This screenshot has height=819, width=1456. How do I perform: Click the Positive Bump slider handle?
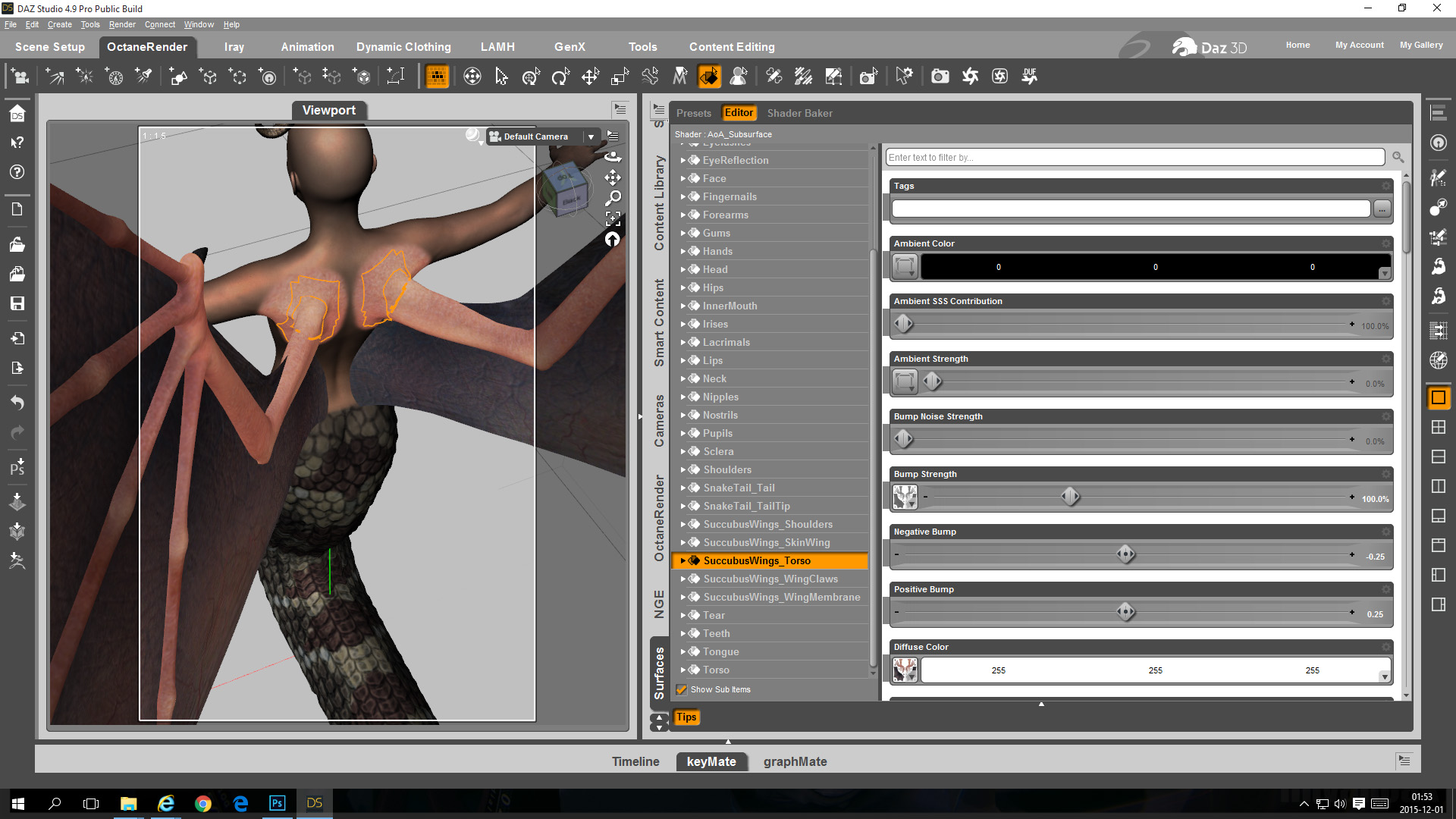click(1125, 612)
